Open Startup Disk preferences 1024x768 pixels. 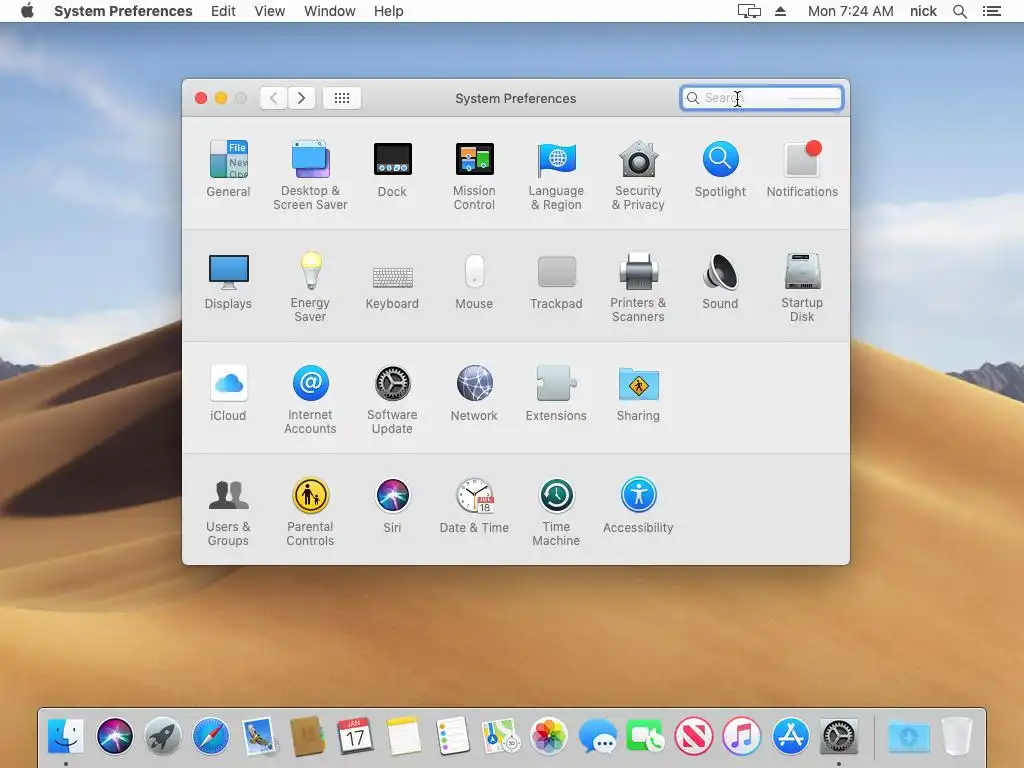click(802, 287)
